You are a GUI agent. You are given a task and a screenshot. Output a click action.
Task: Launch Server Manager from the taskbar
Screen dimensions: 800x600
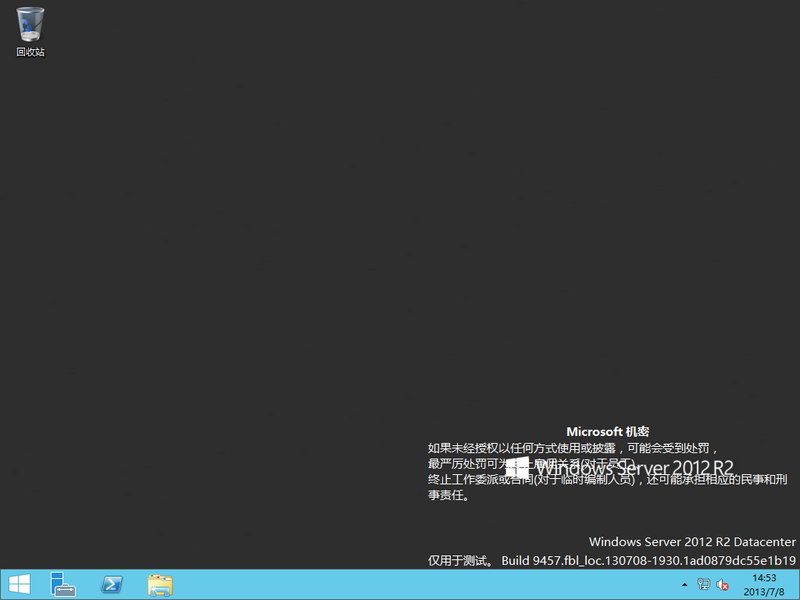tap(63, 584)
